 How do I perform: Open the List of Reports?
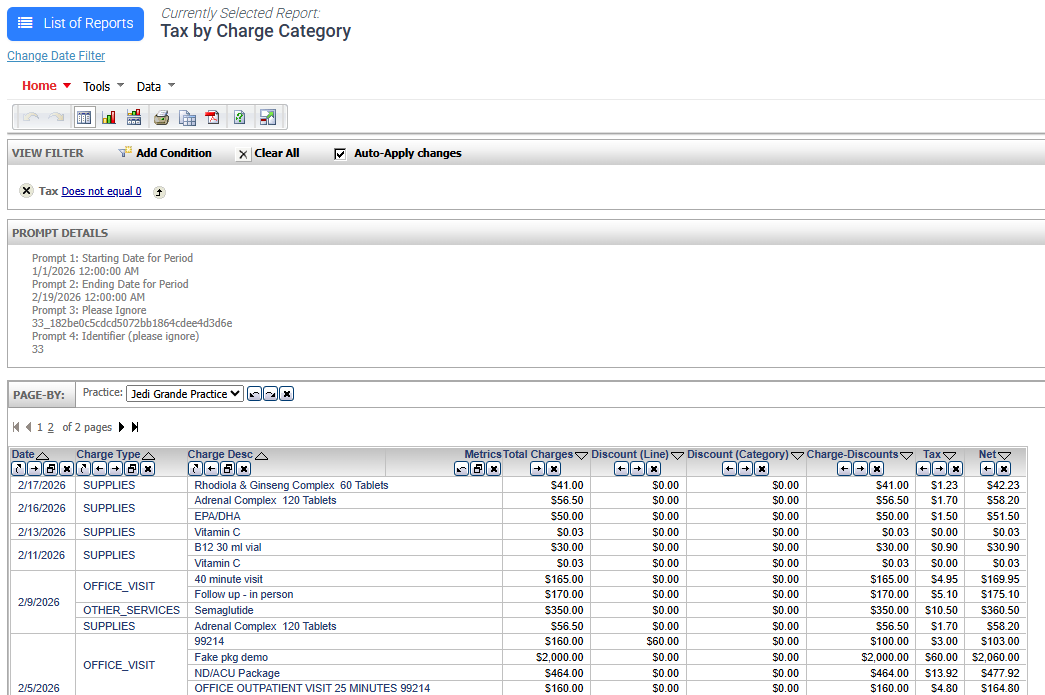point(75,24)
